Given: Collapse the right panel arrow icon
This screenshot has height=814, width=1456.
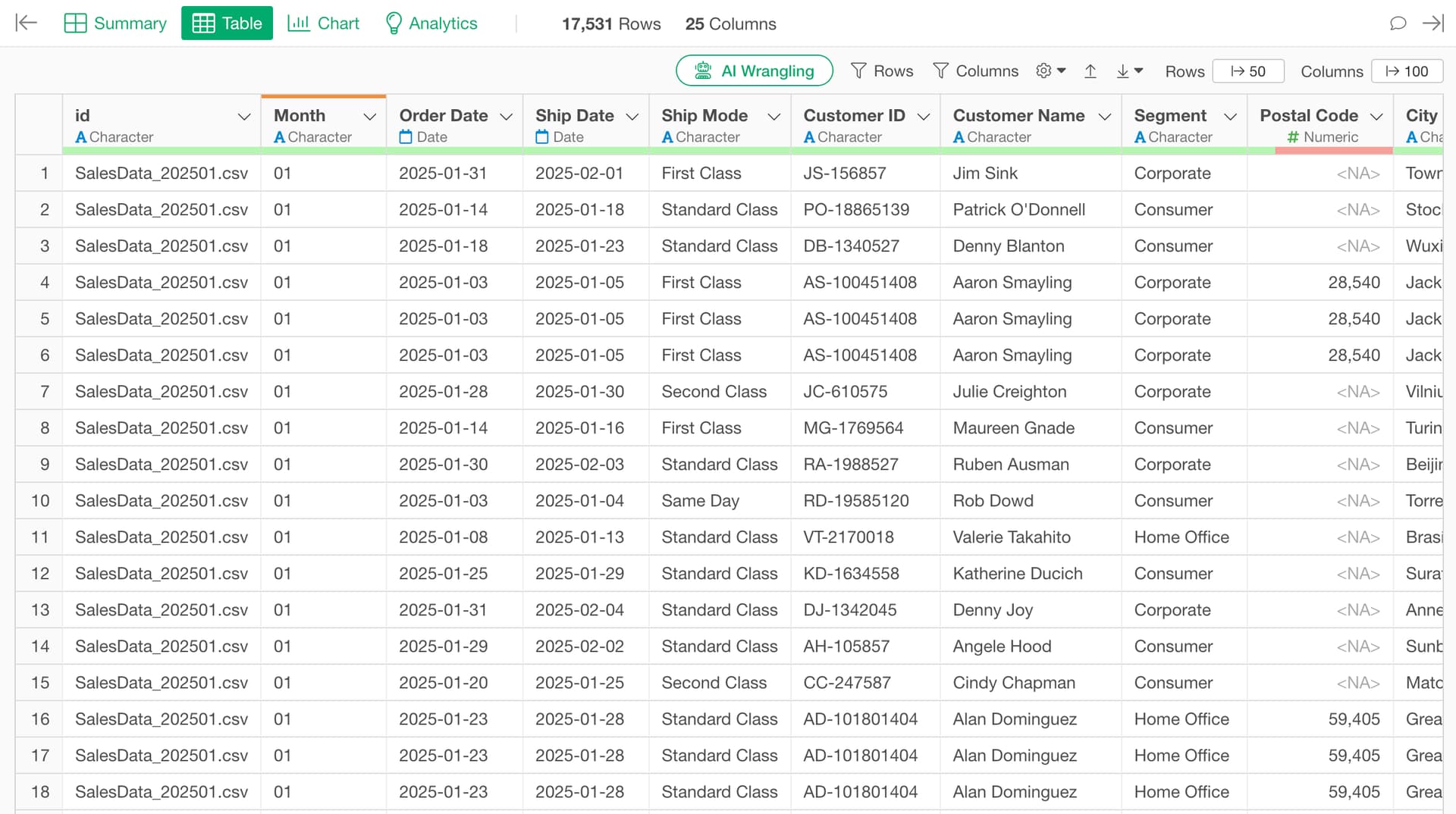Looking at the screenshot, I should pos(1432,23).
